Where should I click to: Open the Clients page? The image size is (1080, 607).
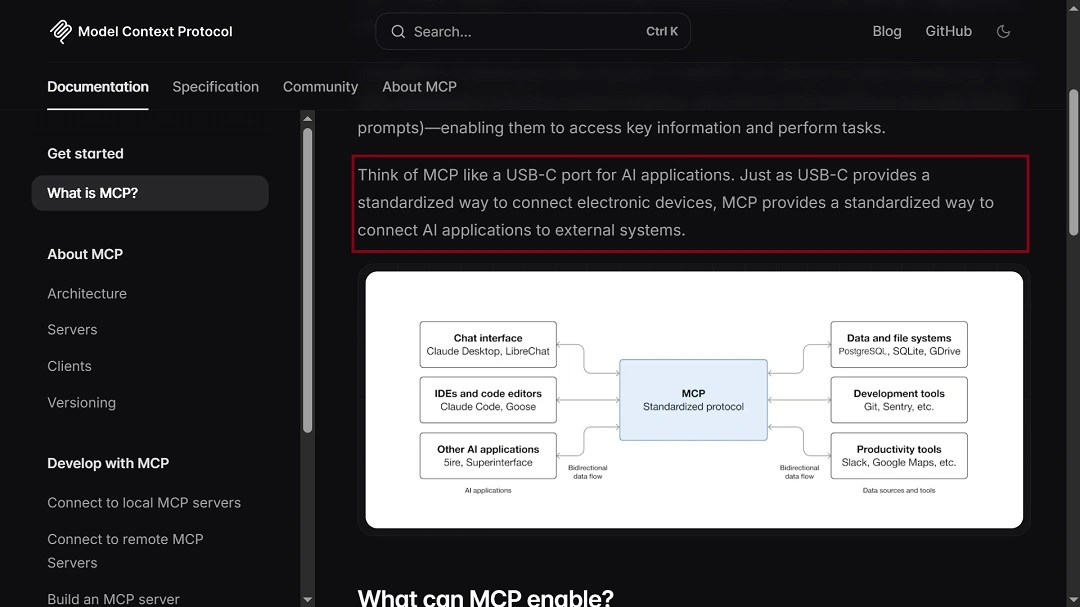(x=69, y=366)
